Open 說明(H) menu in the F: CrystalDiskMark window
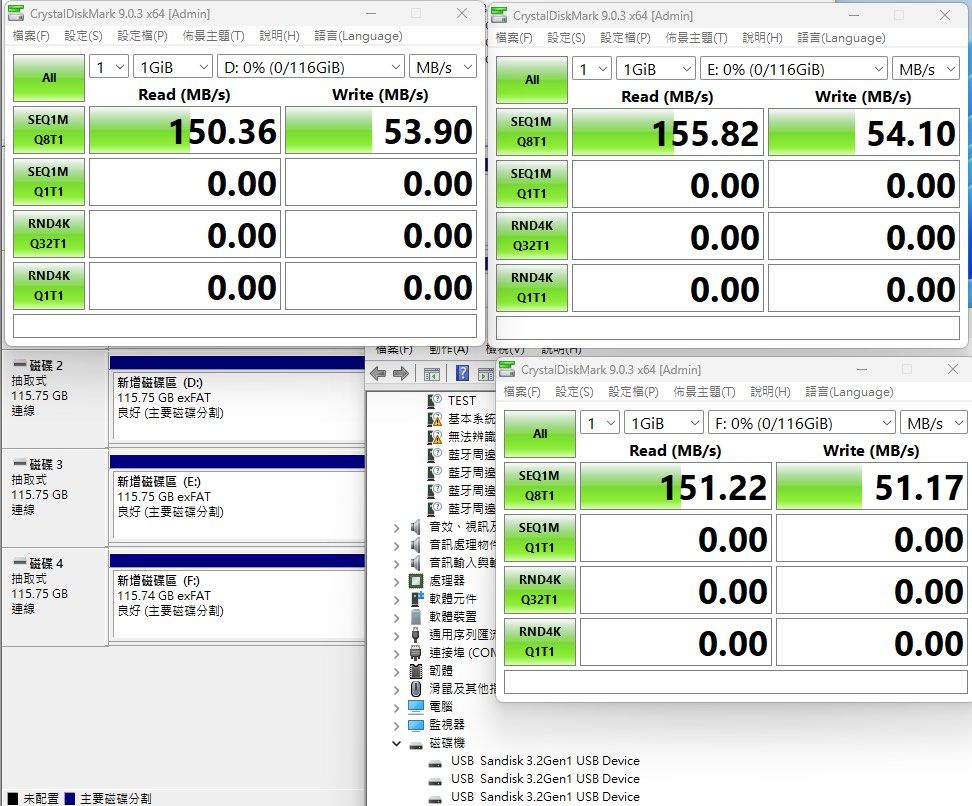 point(771,391)
